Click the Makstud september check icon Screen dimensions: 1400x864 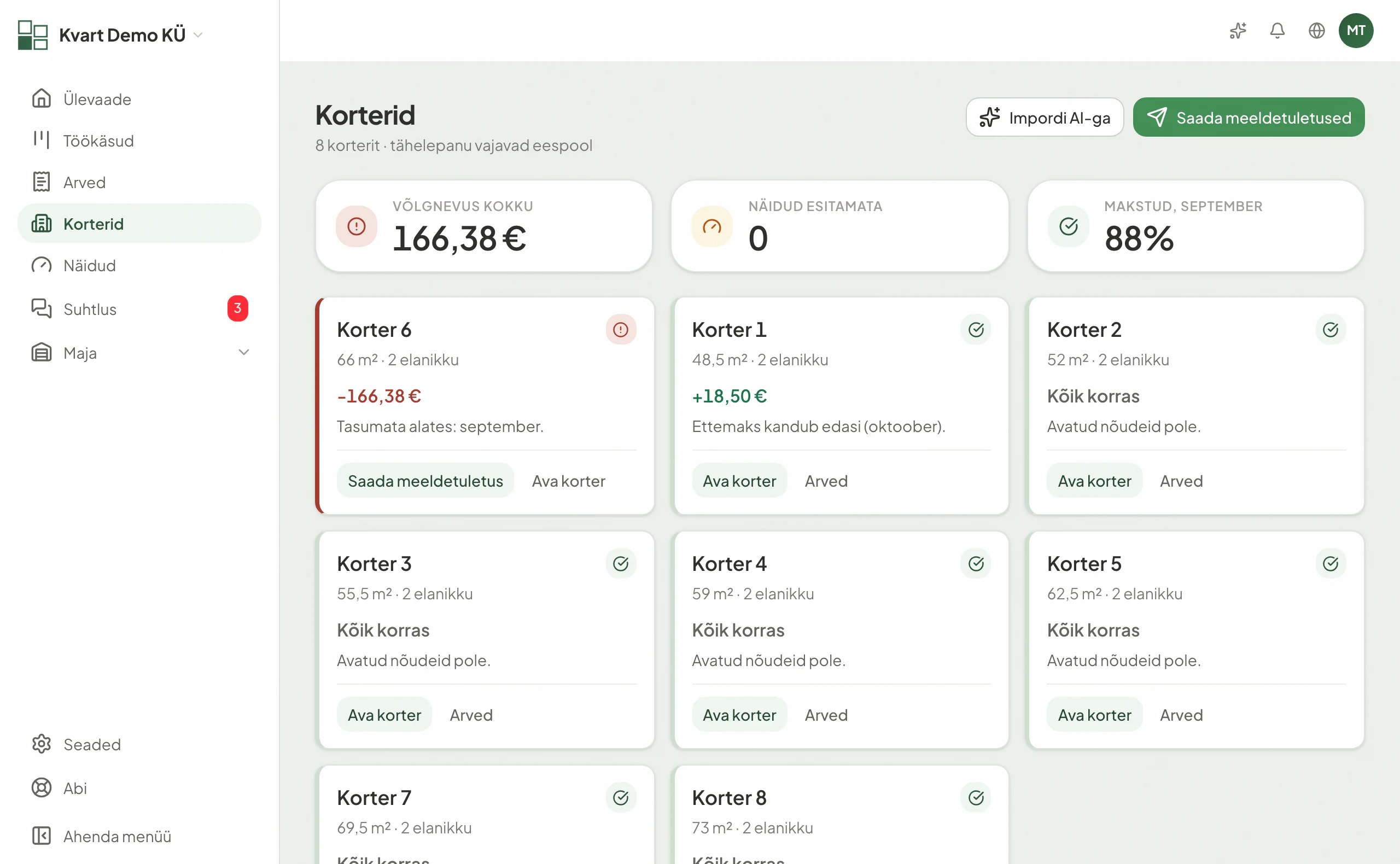click(x=1069, y=226)
